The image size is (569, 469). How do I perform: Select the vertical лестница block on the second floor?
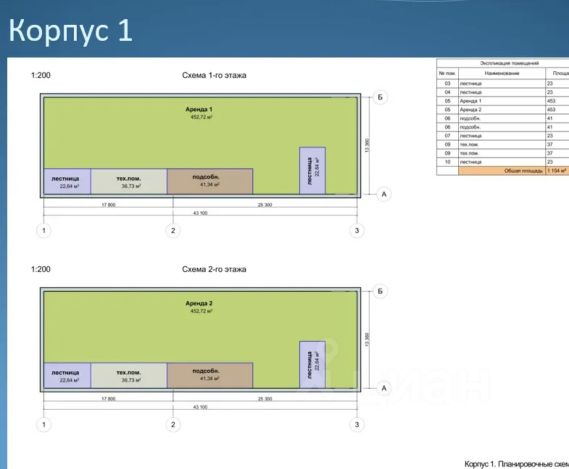point(312,365)
